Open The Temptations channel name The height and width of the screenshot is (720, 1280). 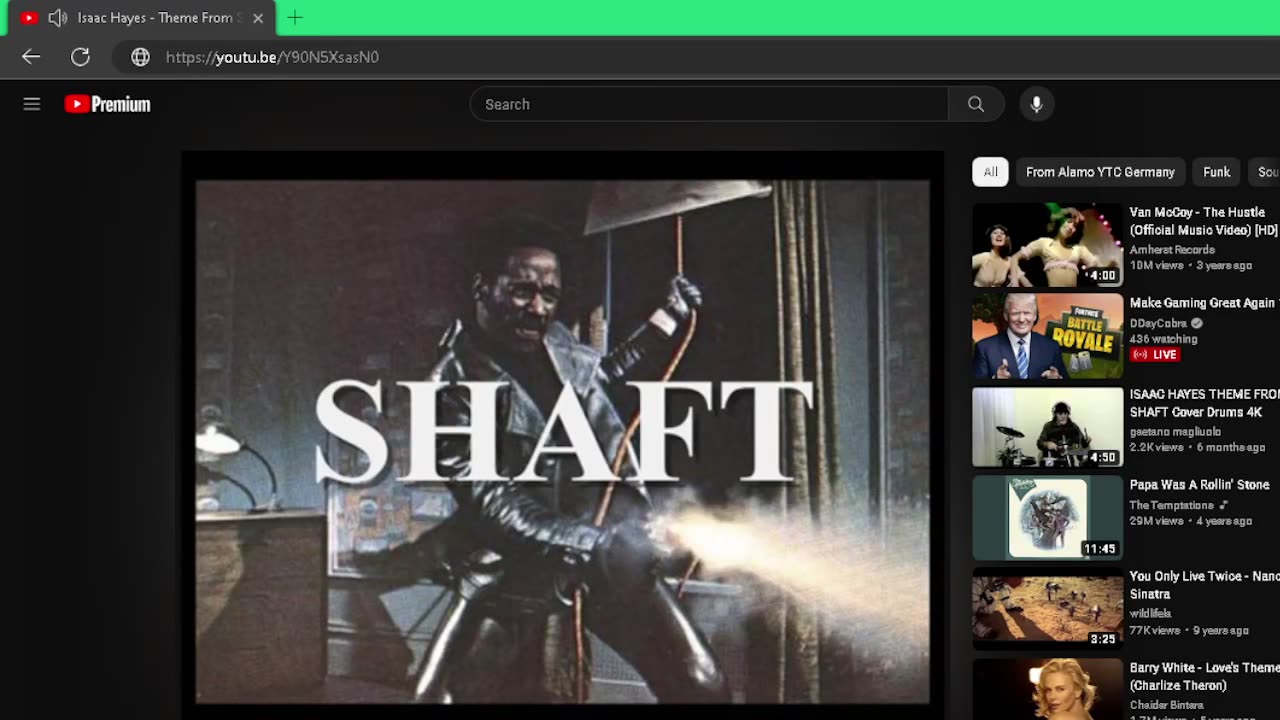[1172, 506]
